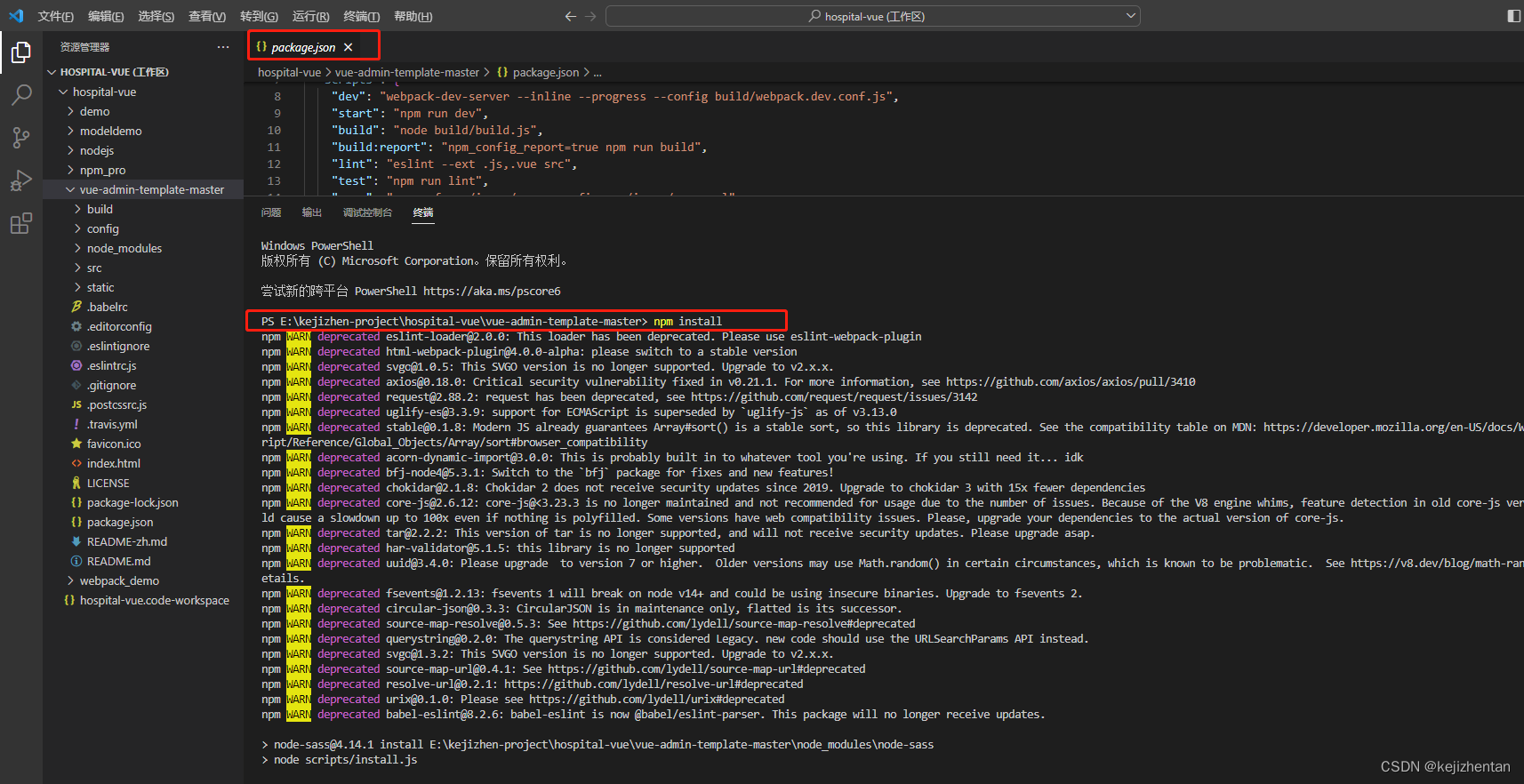Open the 转到(G) menu
This screenshot has height=784, width=1524.
click(x=259, y=16)
